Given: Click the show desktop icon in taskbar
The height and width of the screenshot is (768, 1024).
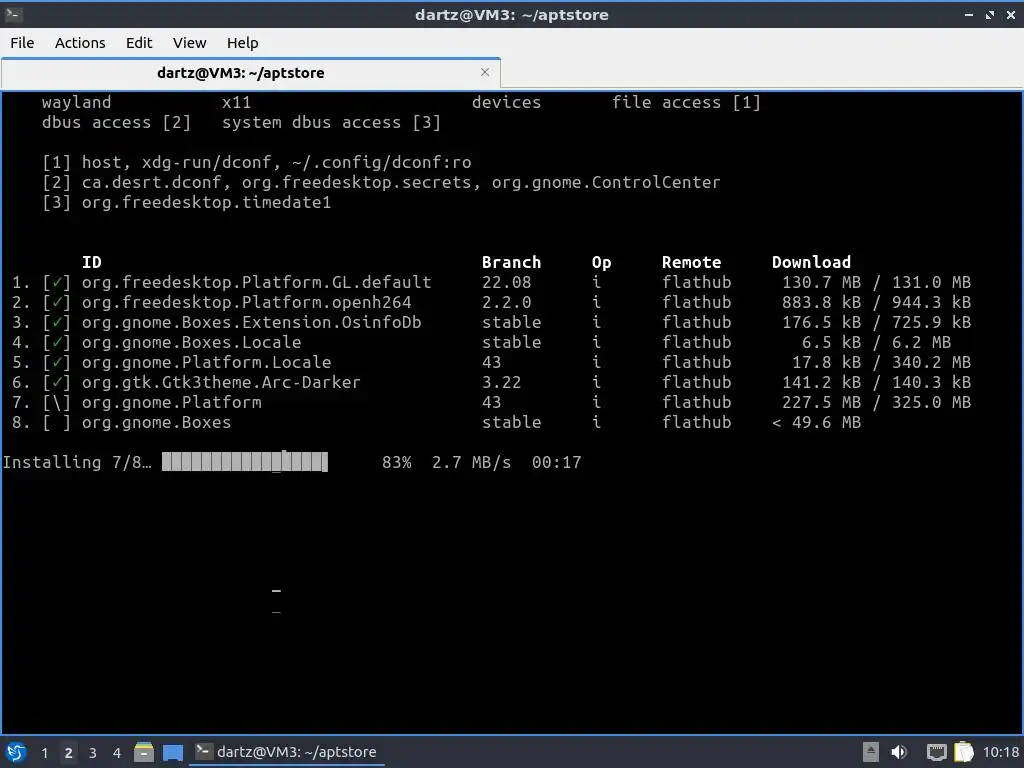Looking at the screenshot, I should coord(172,752).
